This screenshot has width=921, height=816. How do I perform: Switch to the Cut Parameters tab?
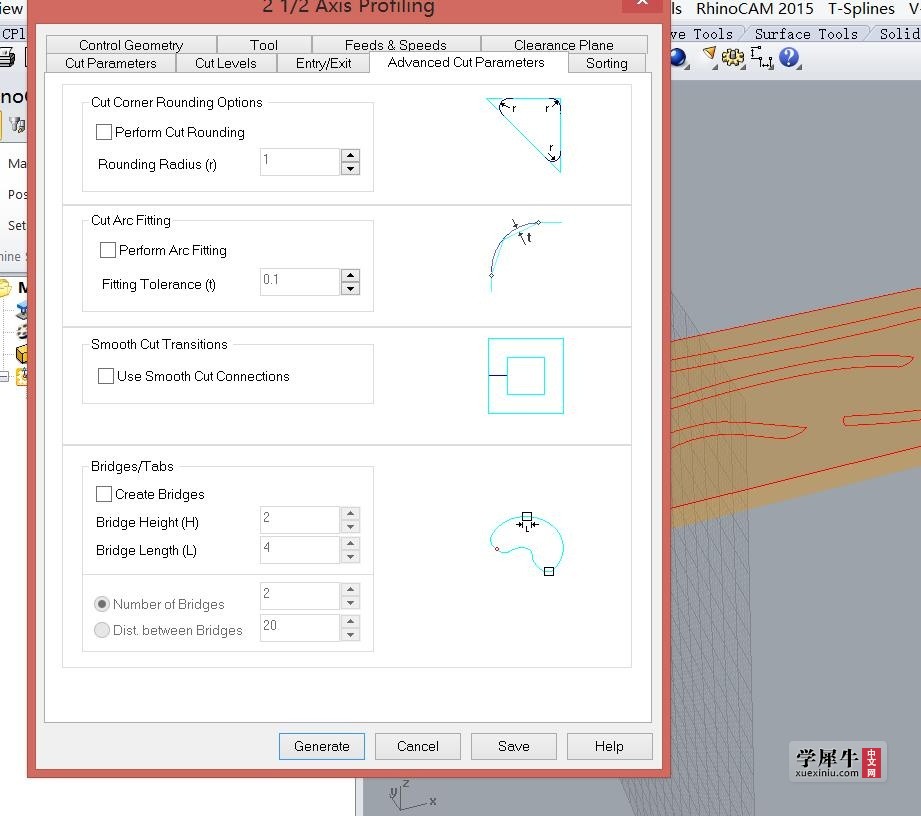coord(110,63)
